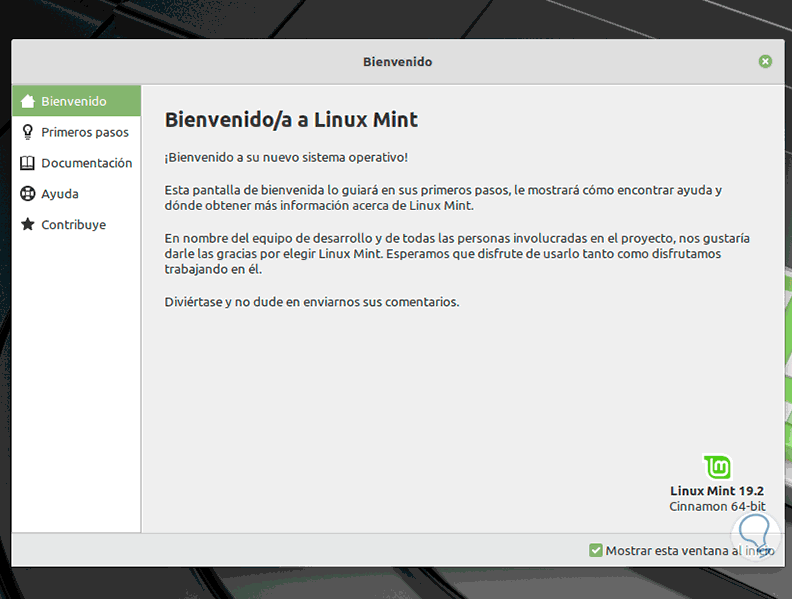
Task: Click the Diviértase y no dude sentence
Action: (x=312, y=302)
